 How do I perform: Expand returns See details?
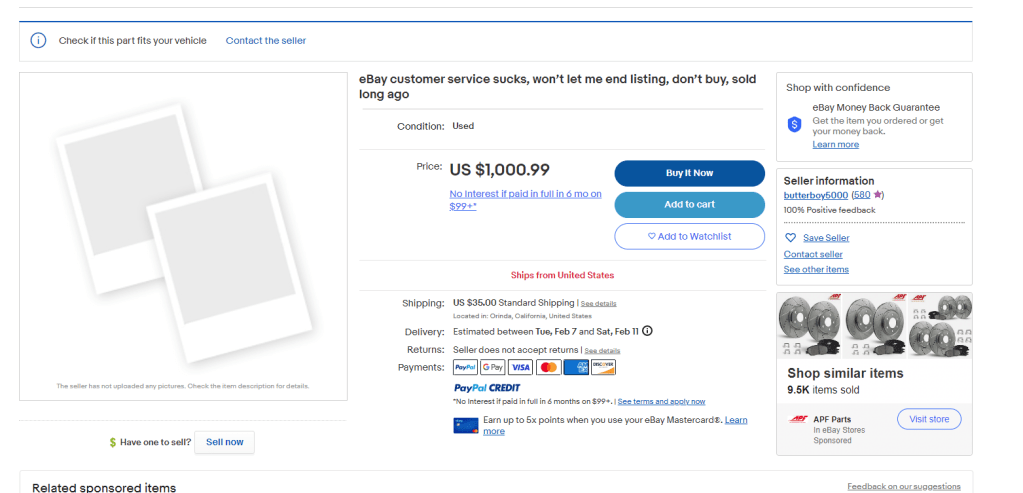click(602, 351)
